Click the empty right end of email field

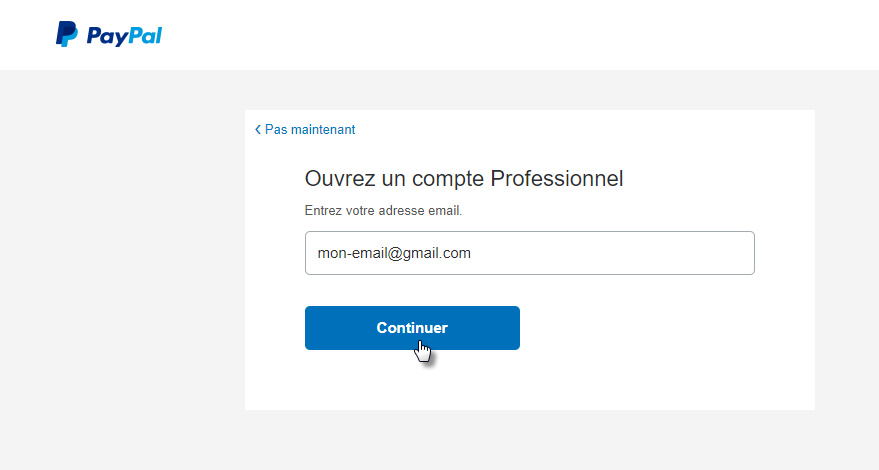[x=680, y=253]
